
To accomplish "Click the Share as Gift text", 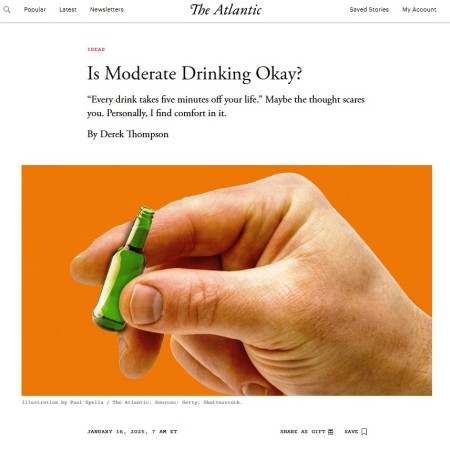I will pyautogui.click(x=302, y=432).
